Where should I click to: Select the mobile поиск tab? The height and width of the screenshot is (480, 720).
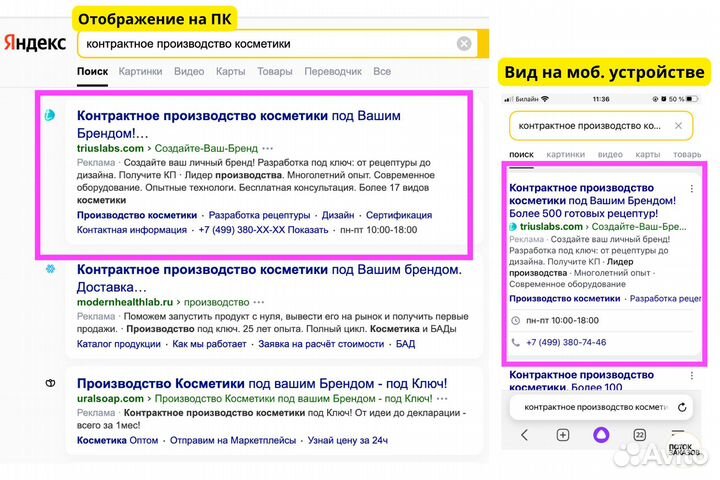(521, 154)
